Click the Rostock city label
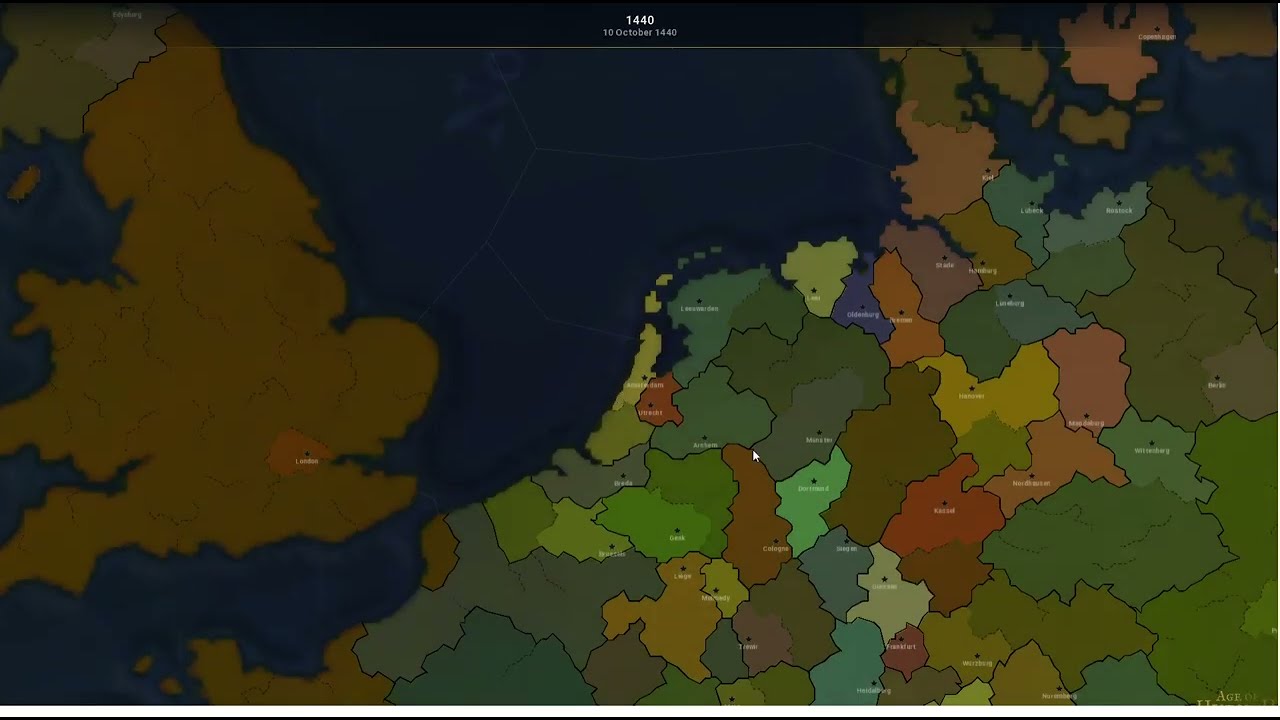The width and height of the screenshot is (1280, 720). click(x=1119, y=211)
